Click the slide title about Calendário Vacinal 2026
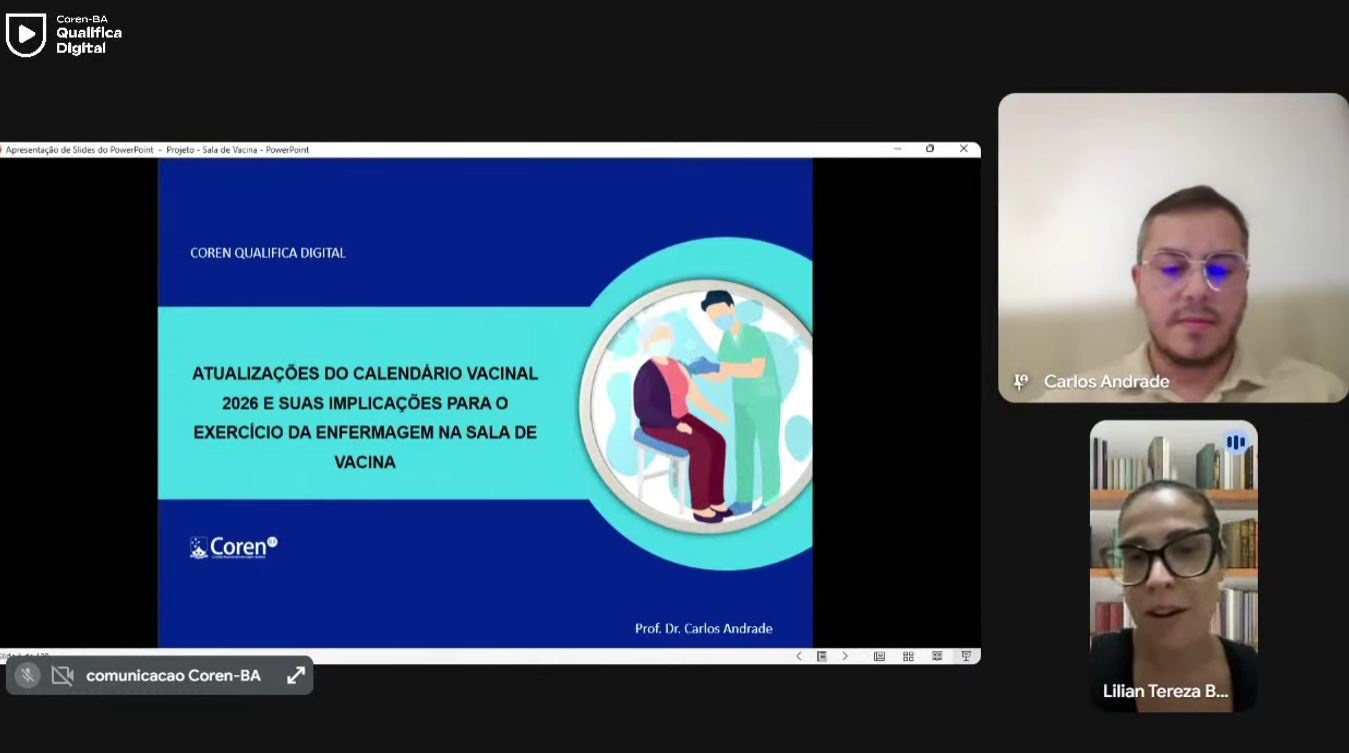The image size is (1349, 753). (365, 417)
